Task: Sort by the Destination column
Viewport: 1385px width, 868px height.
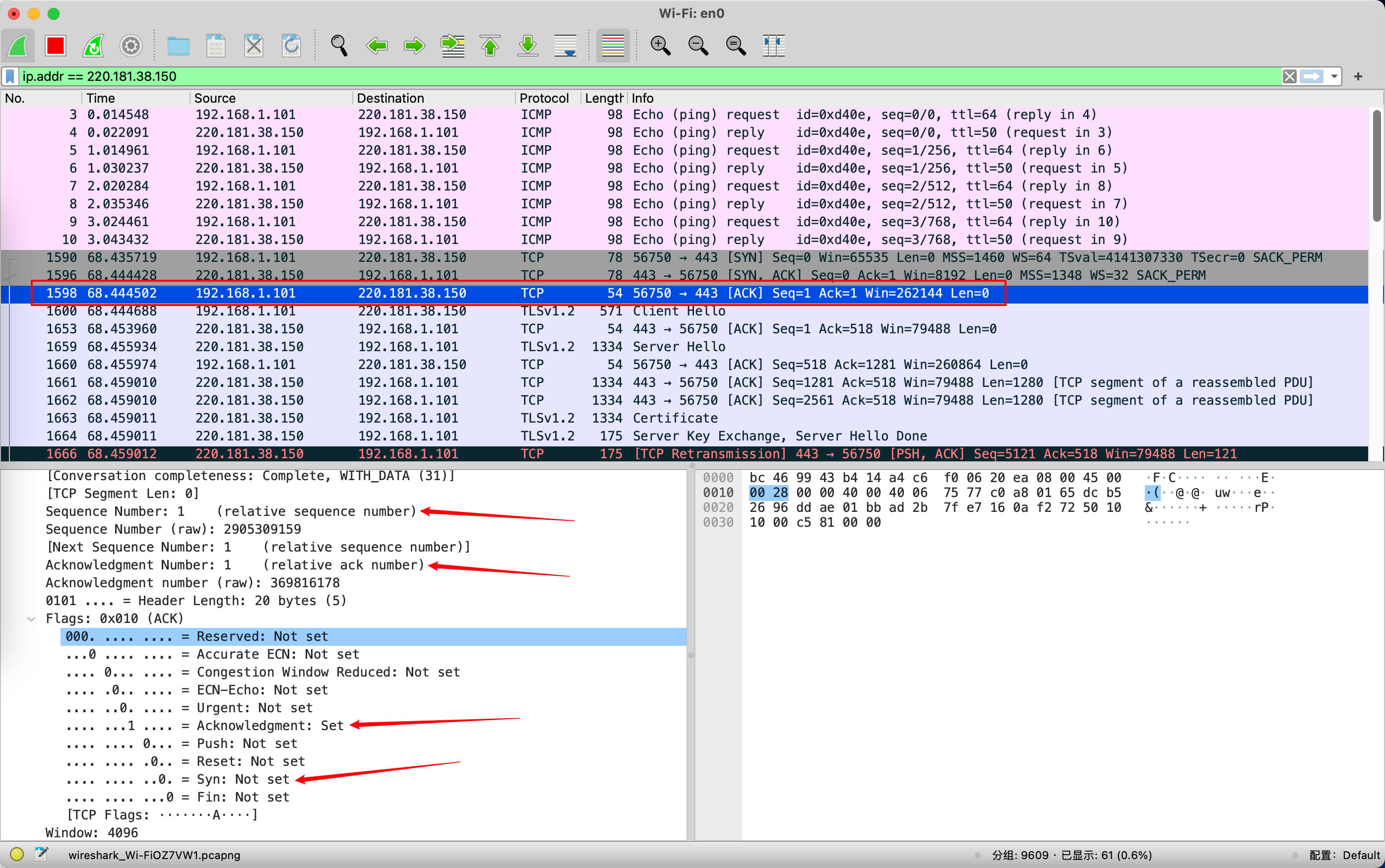Action: point(434,98)
